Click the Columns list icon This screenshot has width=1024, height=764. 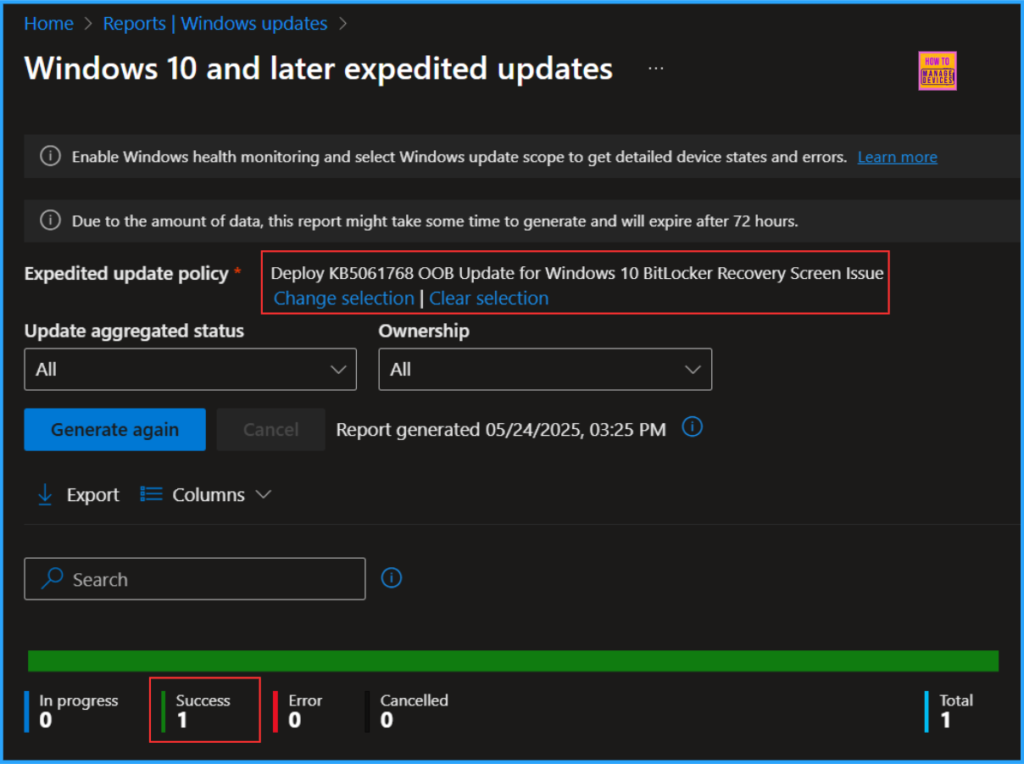coord(151,494)
